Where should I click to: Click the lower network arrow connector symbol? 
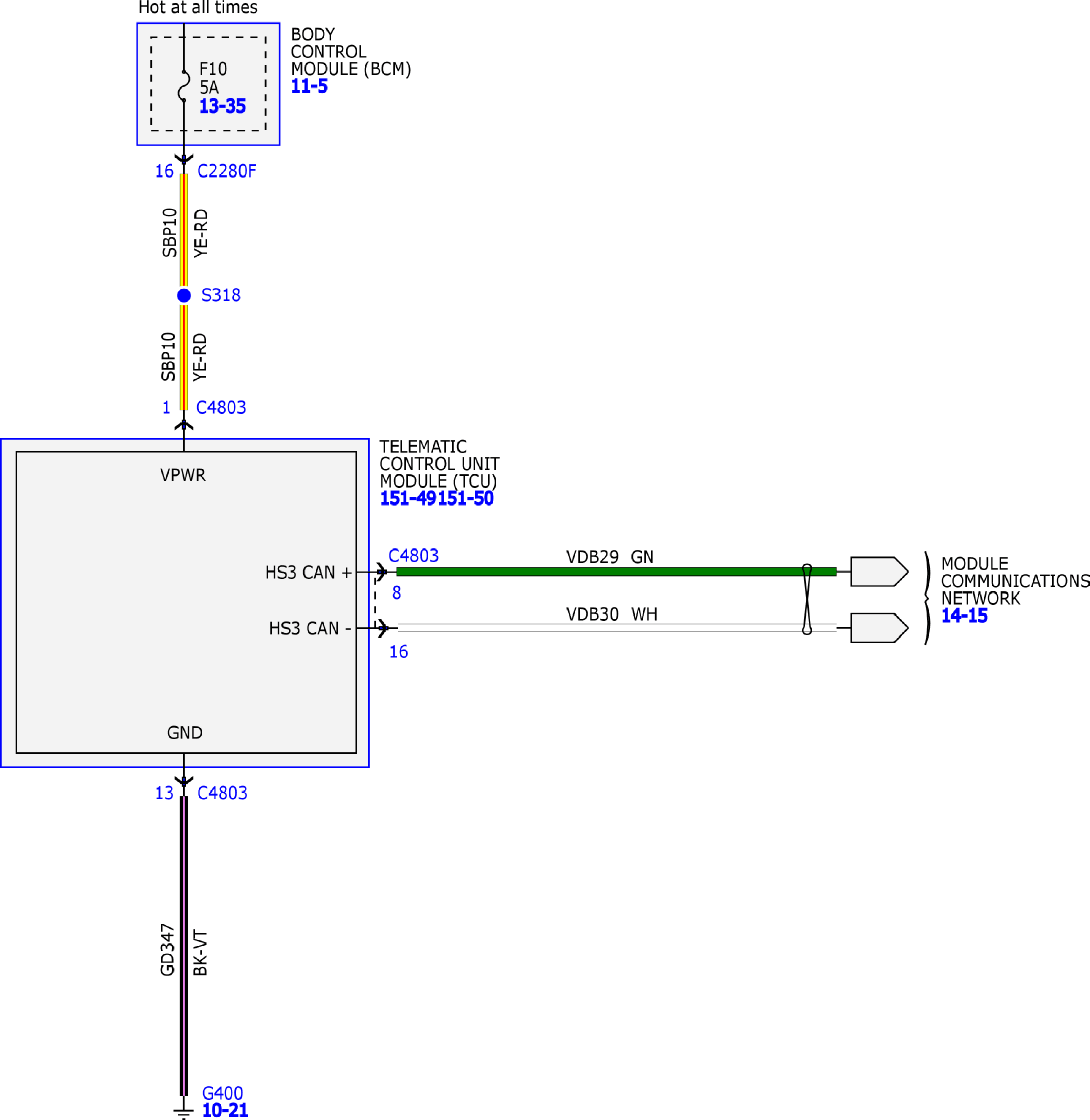pos(879,628)
